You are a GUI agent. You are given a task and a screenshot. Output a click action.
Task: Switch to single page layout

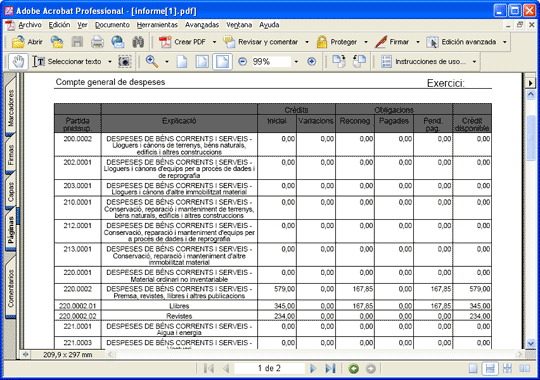[473, 369]
